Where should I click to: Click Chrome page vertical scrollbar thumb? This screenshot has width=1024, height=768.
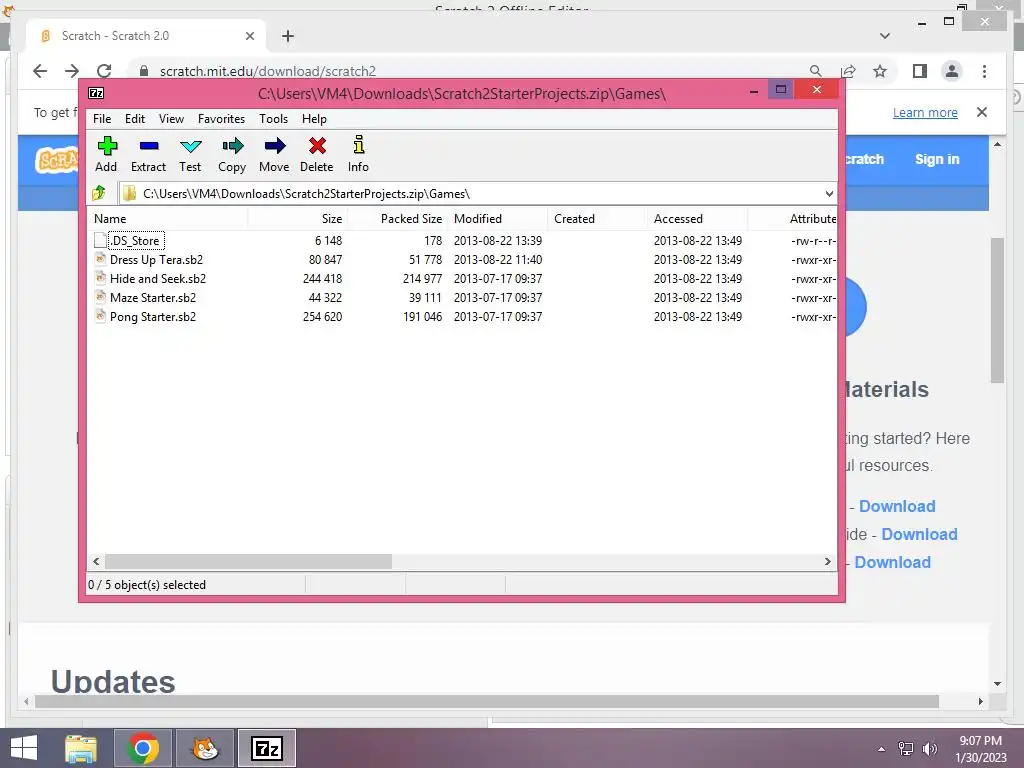[x=997, y=310]
